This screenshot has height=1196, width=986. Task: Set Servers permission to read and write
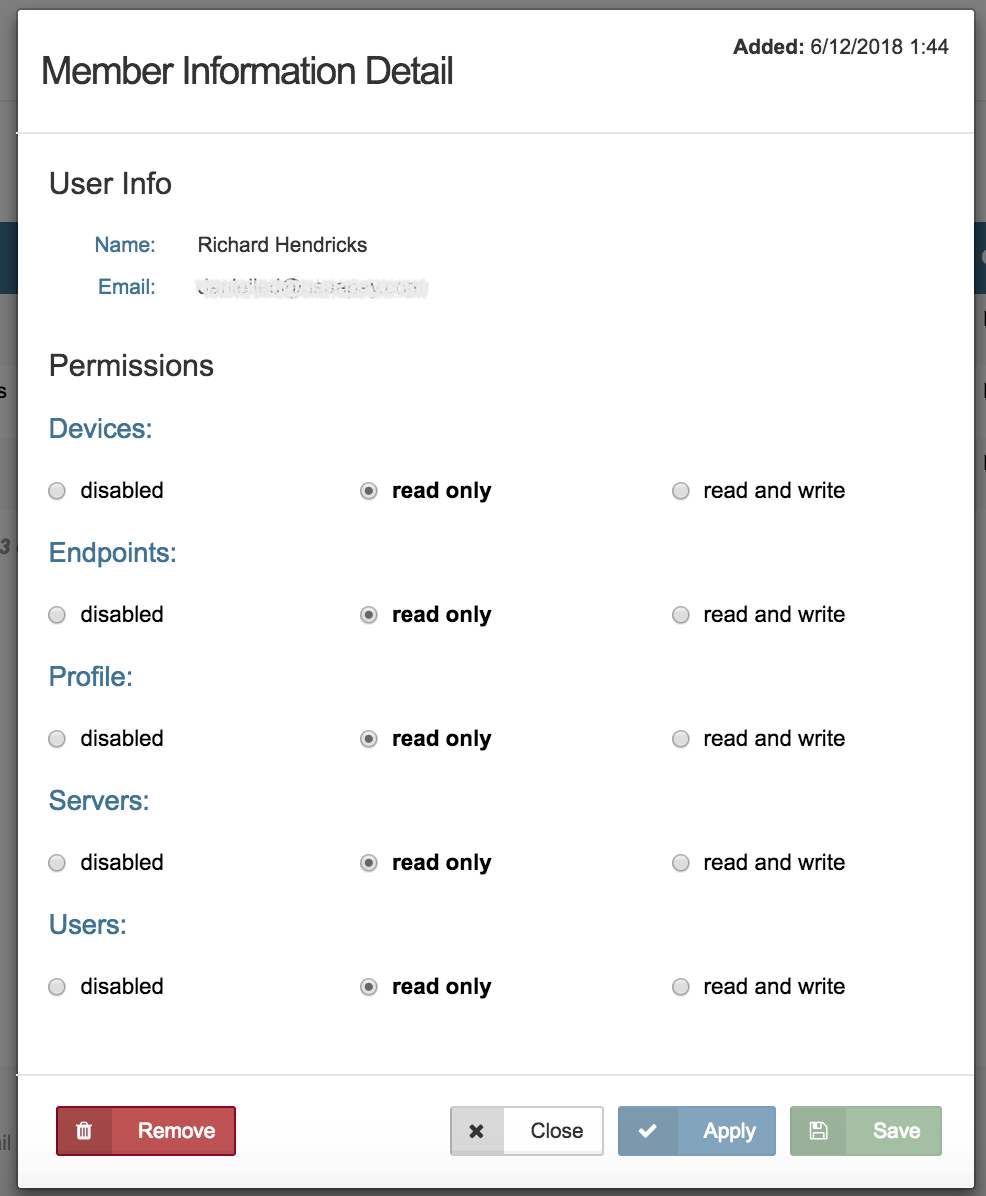point(680,863)
